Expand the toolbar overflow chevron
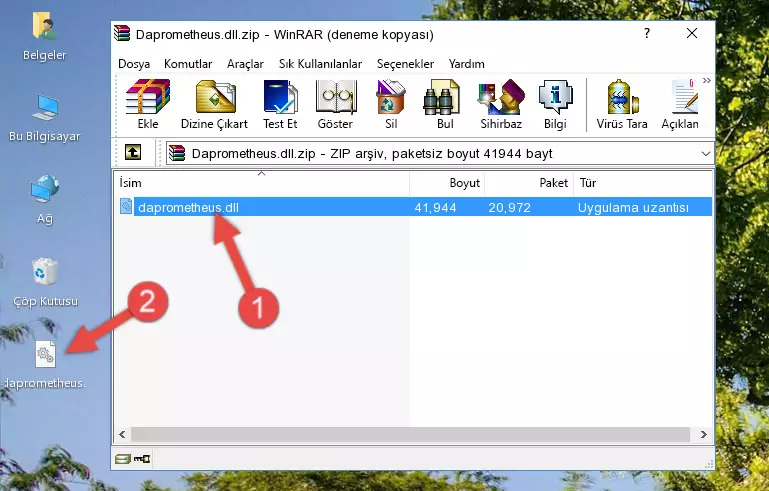 [x=707, y=80]
